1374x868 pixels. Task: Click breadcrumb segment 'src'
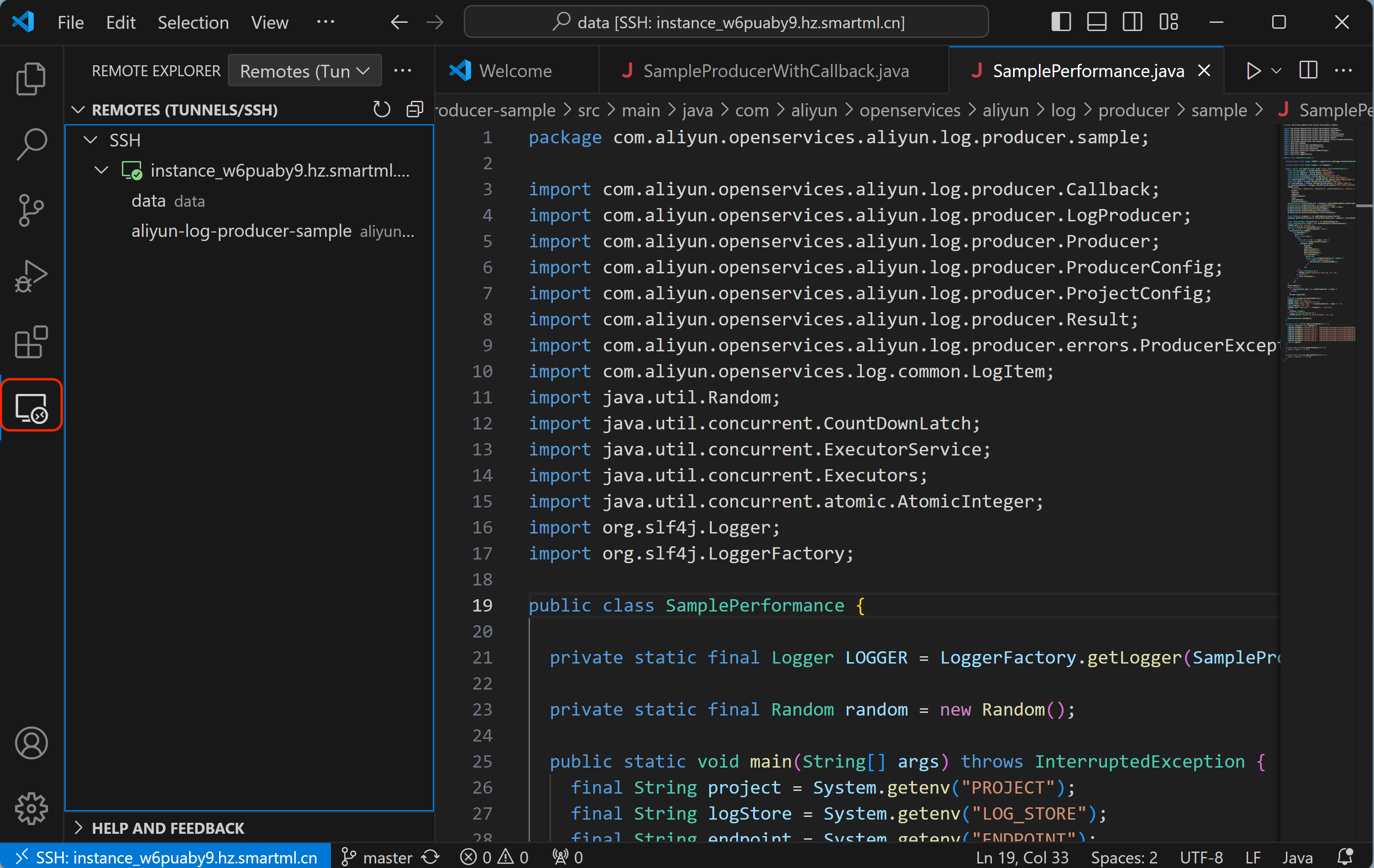[588, 110]
